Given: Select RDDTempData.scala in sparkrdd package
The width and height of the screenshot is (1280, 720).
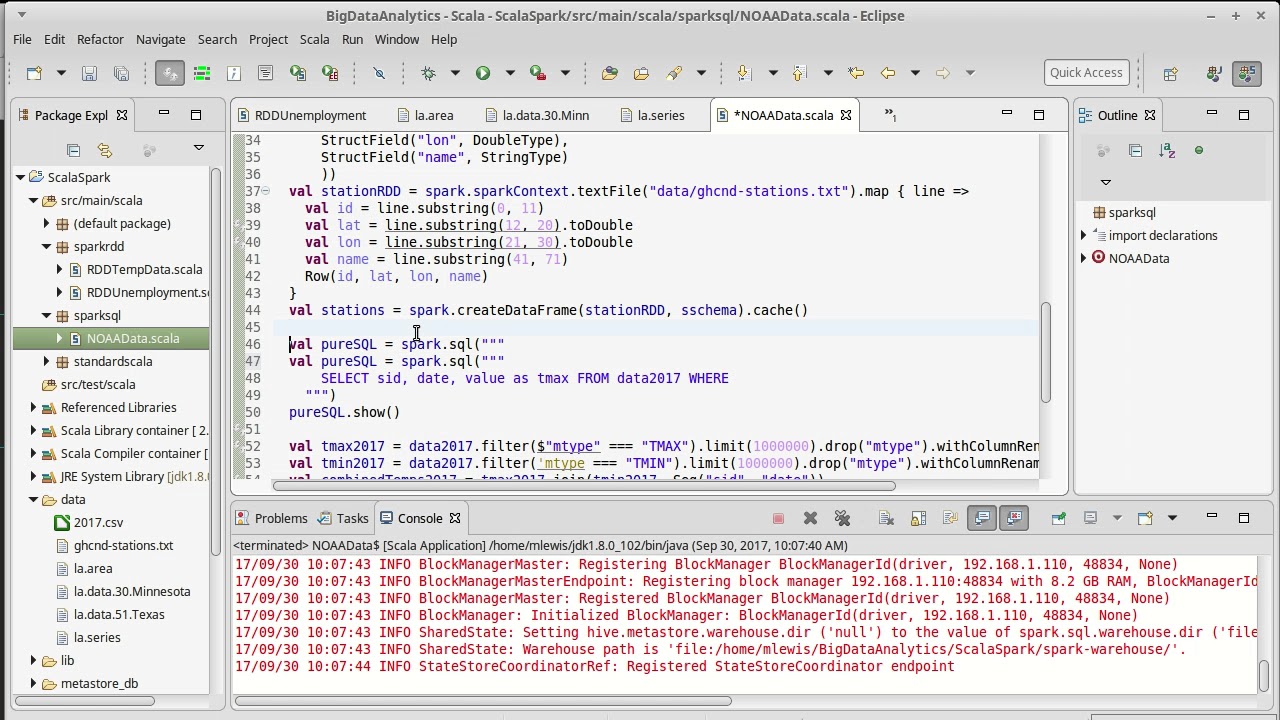Looking at the screenshot, I should click(144, 269).
